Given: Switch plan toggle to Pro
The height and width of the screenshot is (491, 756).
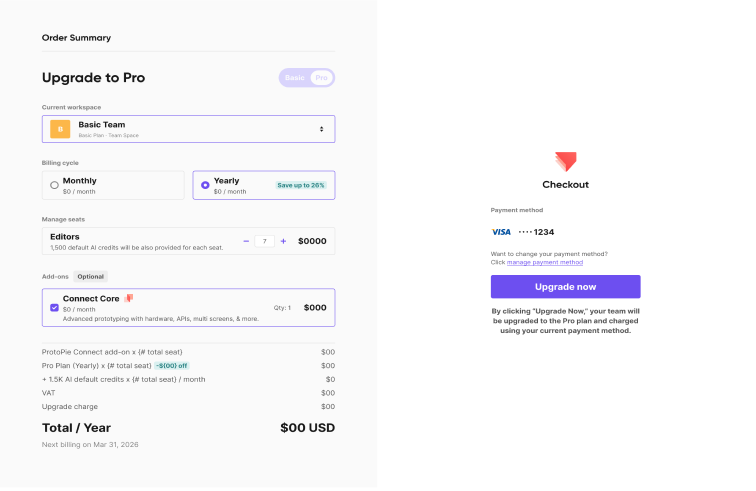Looking at the screenshot, I should (x=322, y=78).
